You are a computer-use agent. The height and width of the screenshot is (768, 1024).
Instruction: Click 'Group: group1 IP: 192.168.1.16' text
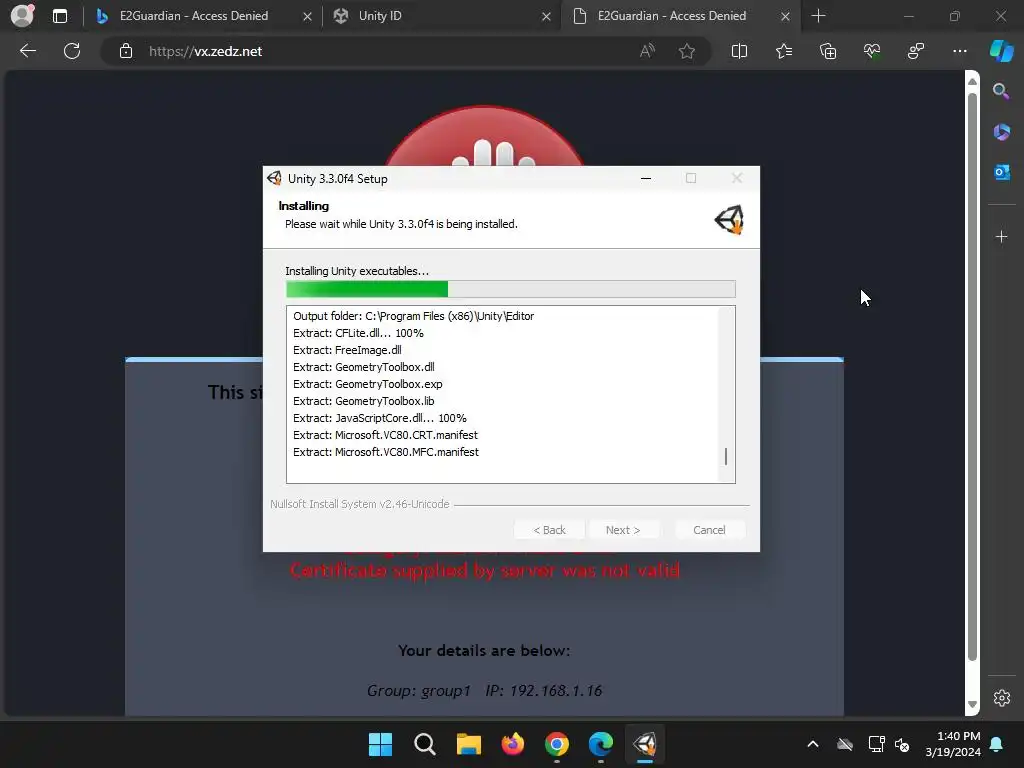pos(485,690)
